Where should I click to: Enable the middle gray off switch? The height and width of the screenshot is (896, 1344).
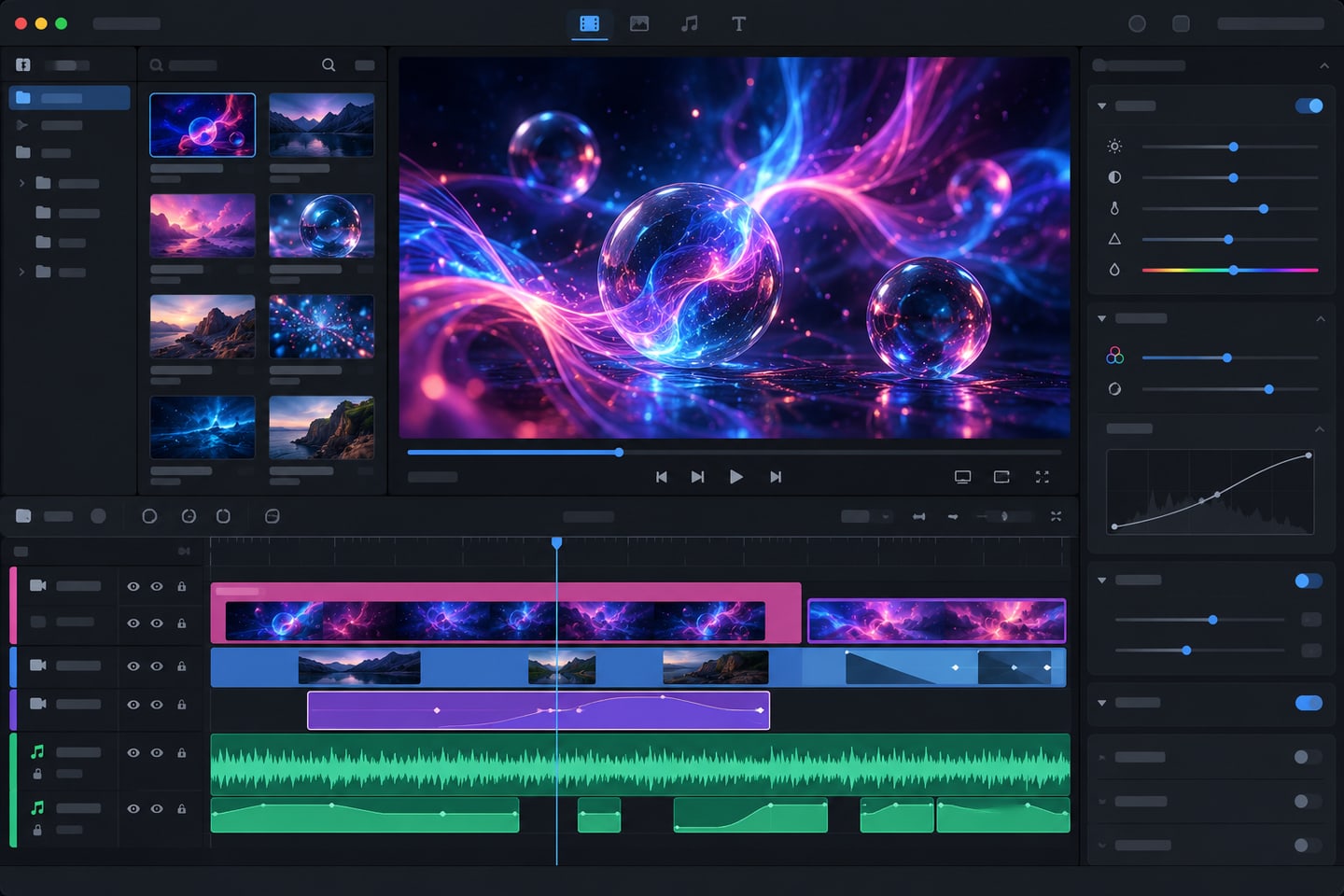click(1308, 801)
